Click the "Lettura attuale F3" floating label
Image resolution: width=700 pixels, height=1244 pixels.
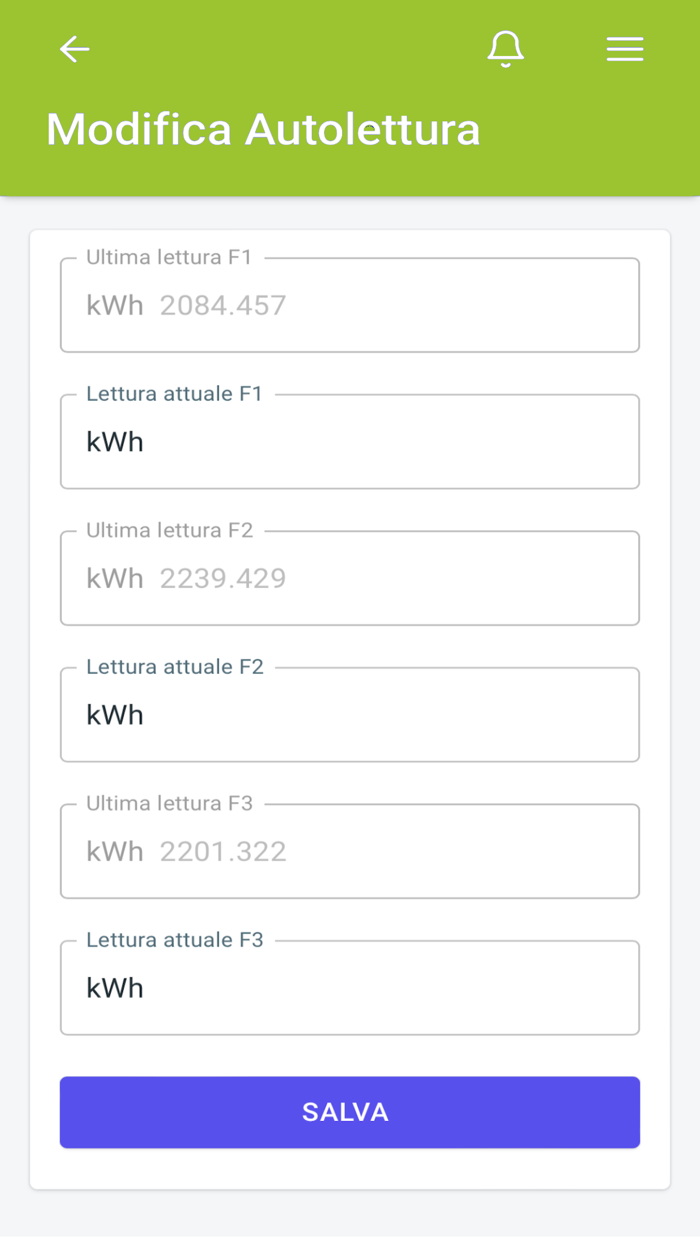click(175, 940)
